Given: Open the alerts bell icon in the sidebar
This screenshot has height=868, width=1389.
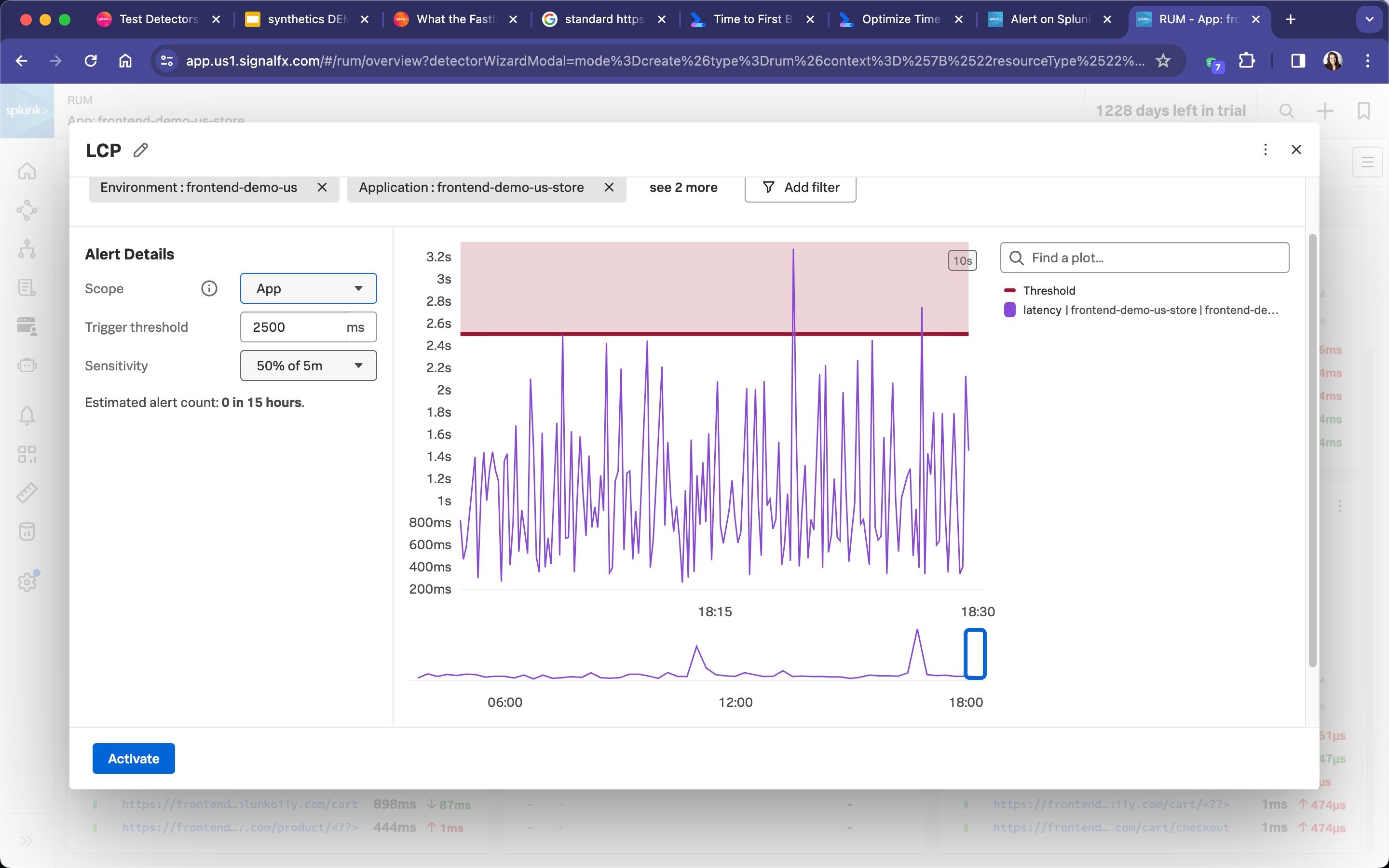Looking at the screenshot, I should pyautogui.click(x=27, y=415).
